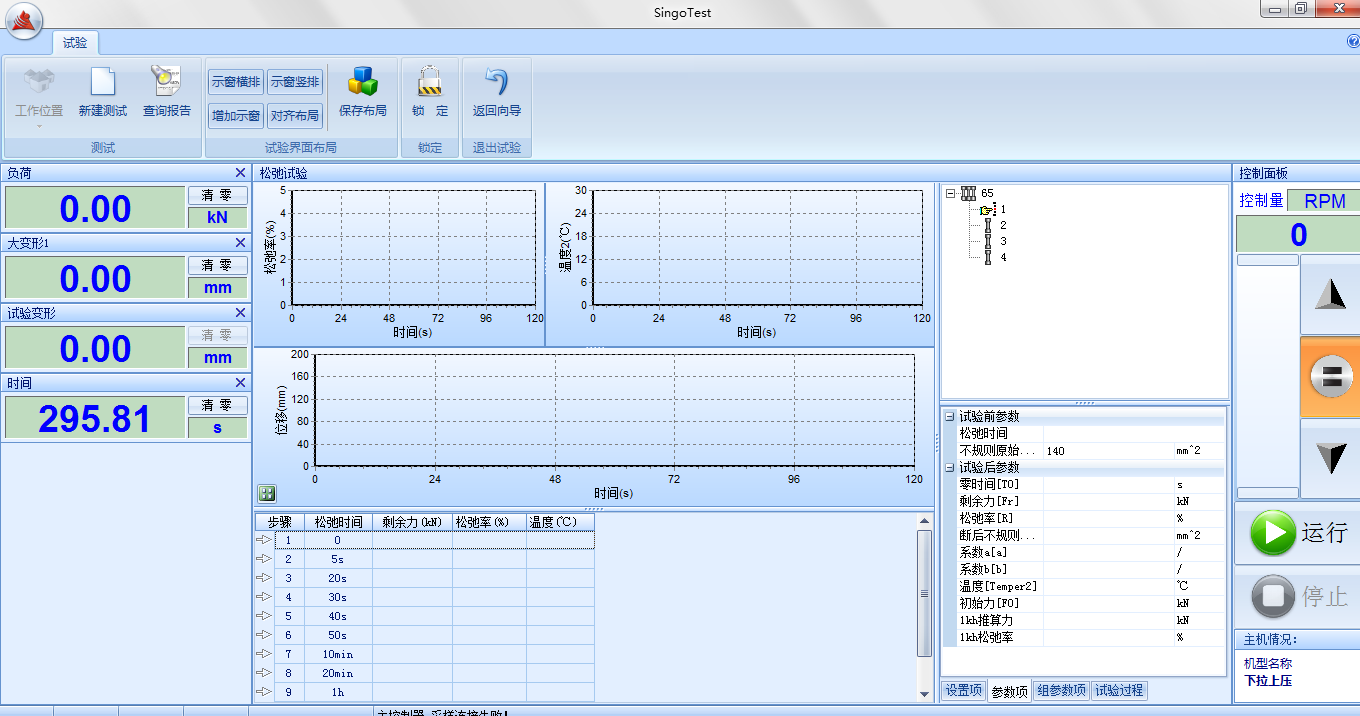Zero the load with 清零
The image size is (1360, 716).
218,195
